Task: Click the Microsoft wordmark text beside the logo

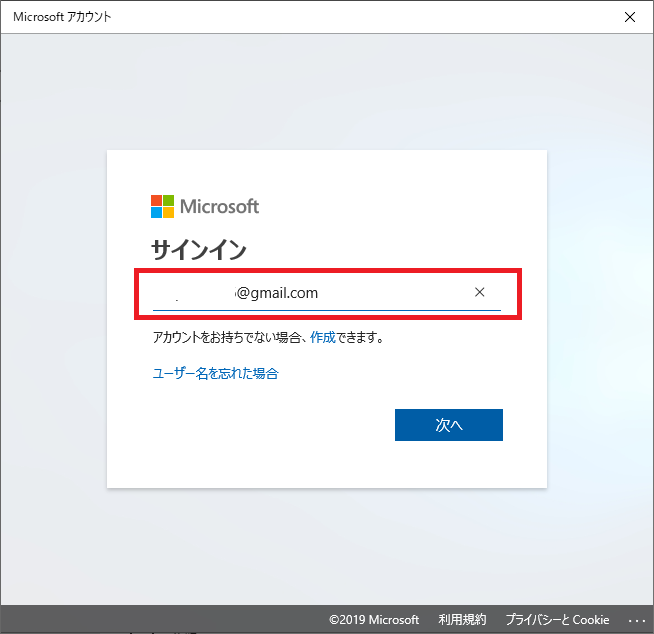Action: click(x=219, y=206)
